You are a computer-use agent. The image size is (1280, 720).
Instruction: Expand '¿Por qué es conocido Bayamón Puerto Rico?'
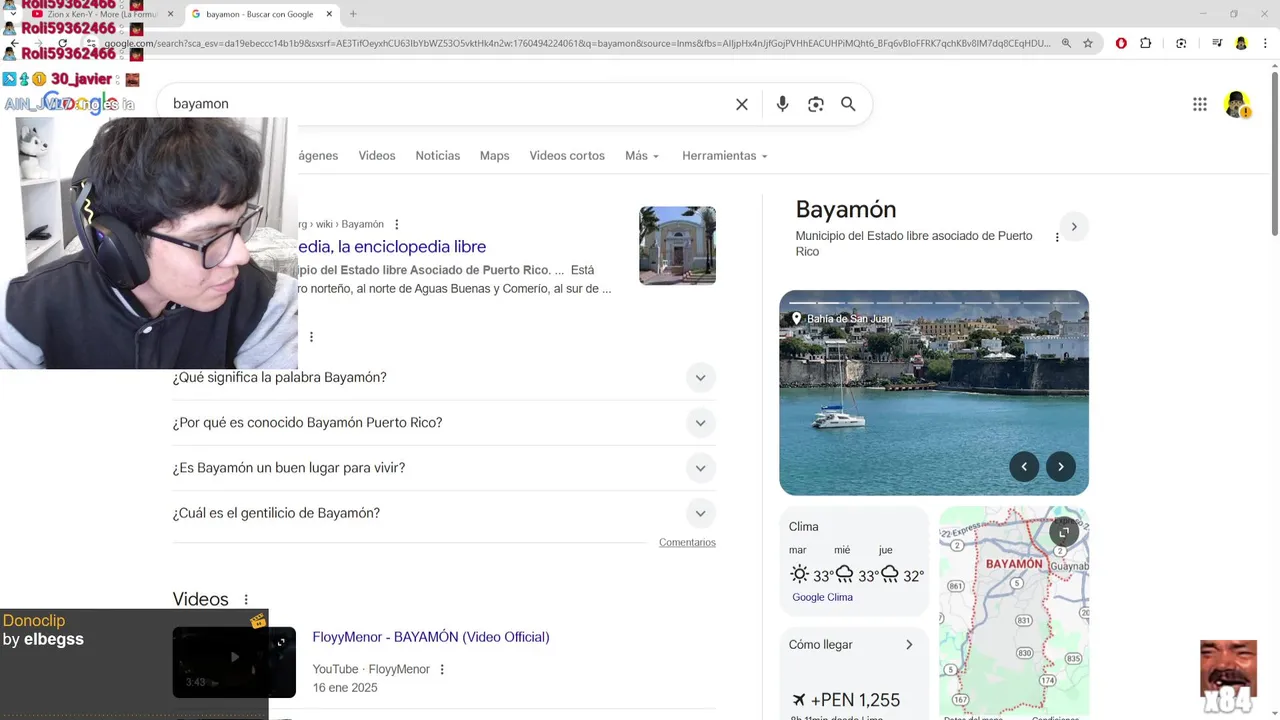pos(444,422)
